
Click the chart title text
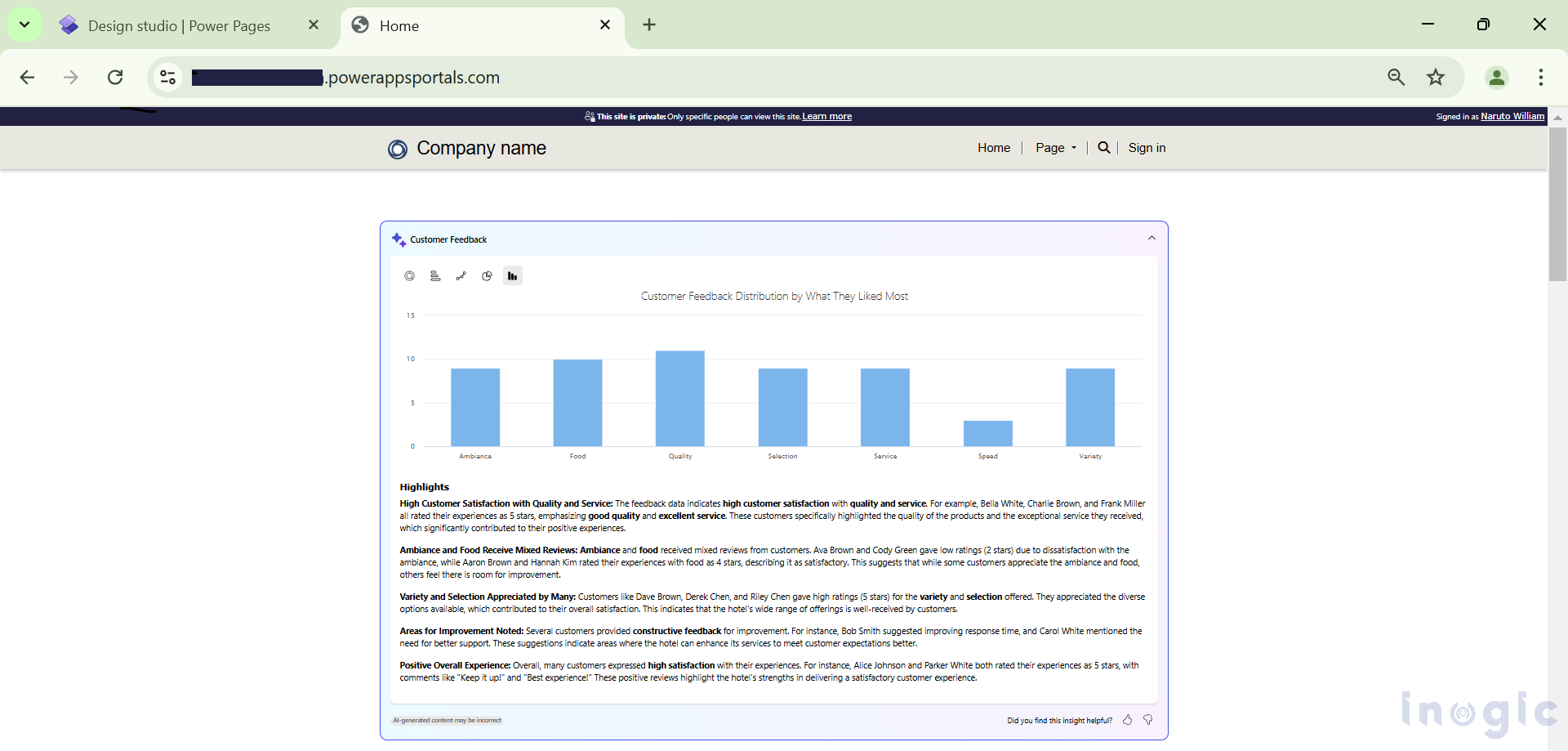(774, 296)
